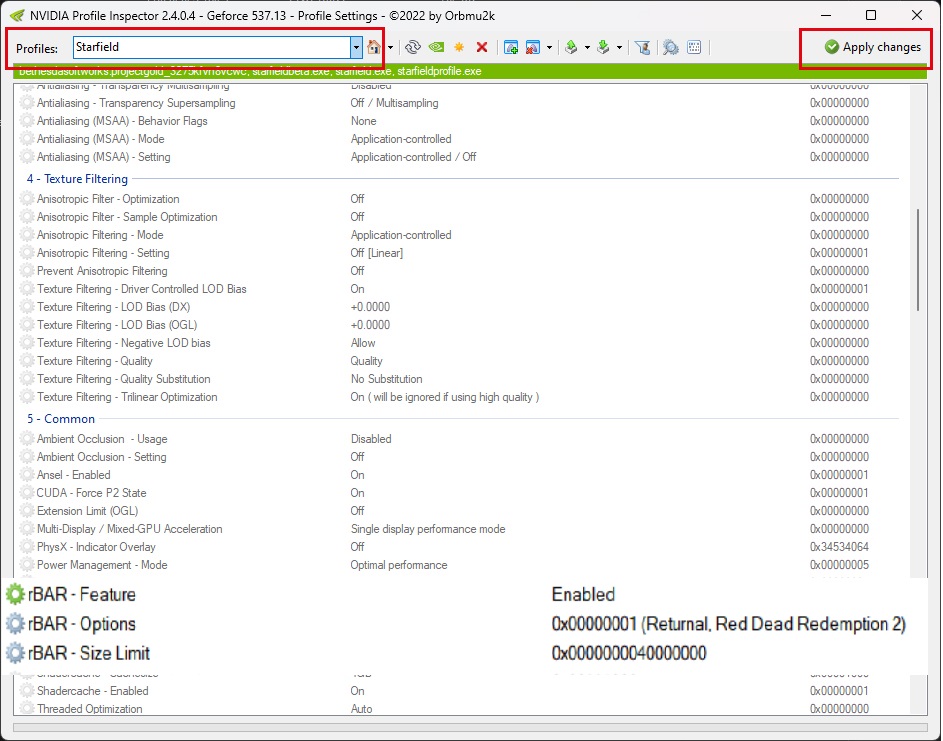
Task: Select the Extension Limit (OGL) row
Action: point(461,511)
